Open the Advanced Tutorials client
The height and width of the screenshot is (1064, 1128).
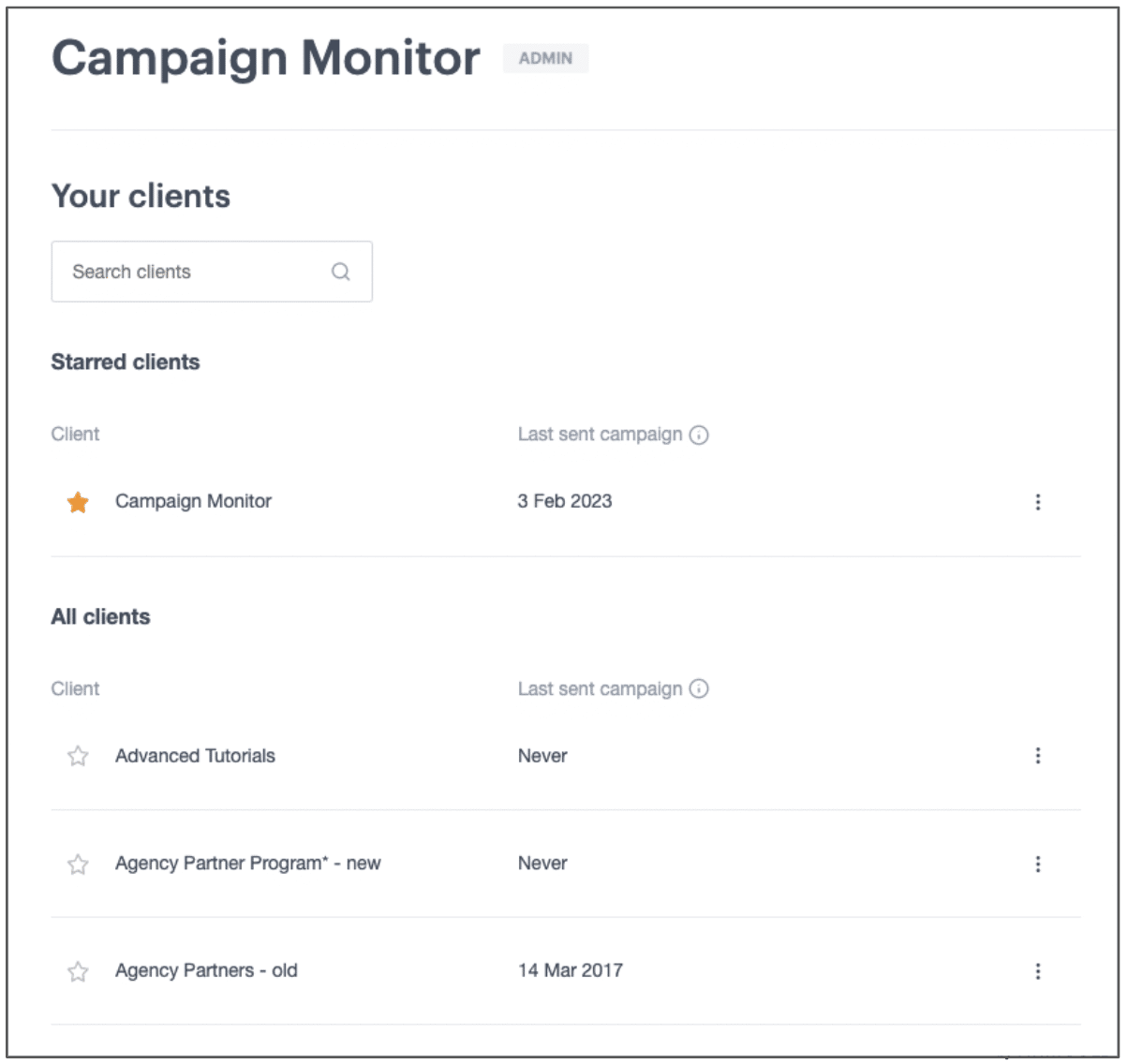pos(195,756)
